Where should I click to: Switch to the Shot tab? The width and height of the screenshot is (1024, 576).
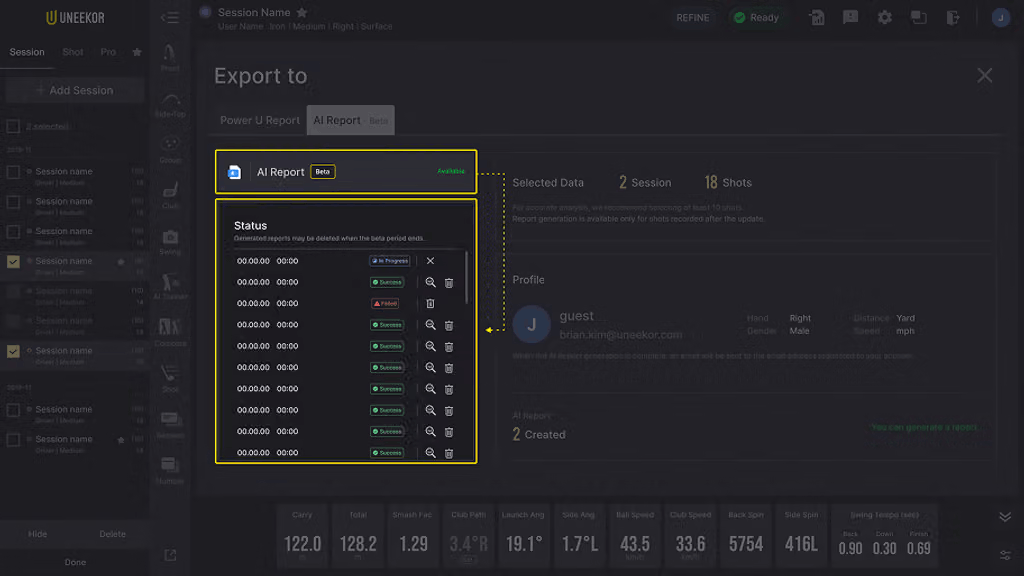pyautogui.click(x=72, y=52)
